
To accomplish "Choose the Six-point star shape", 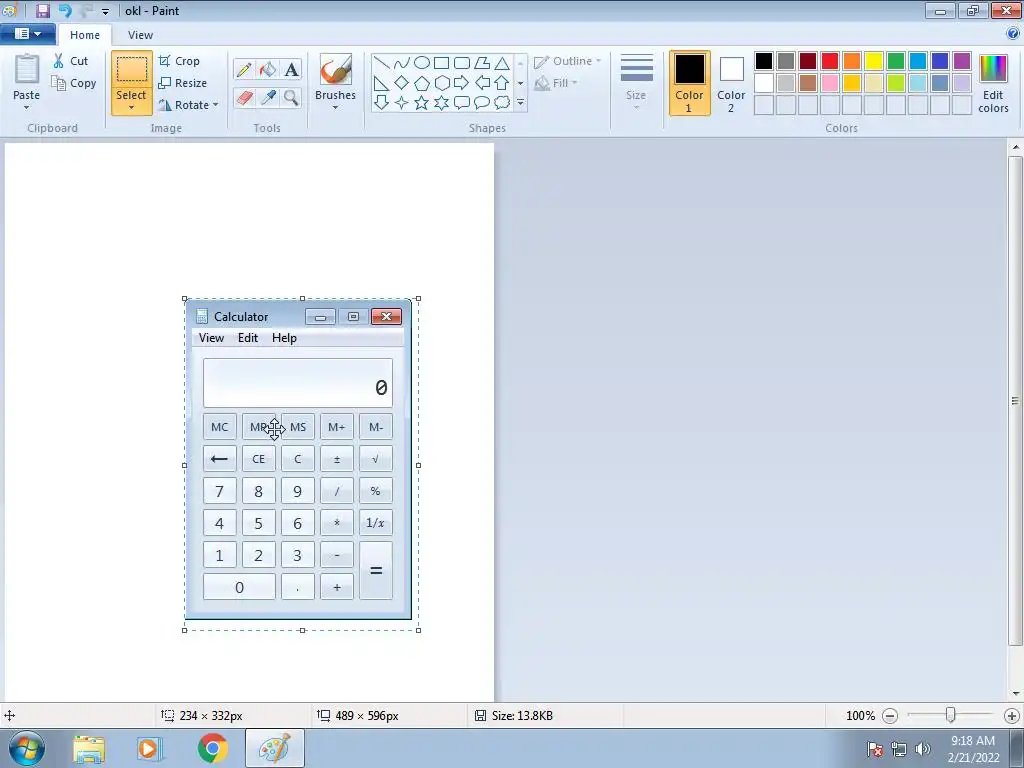I will (x=441, y=103).
